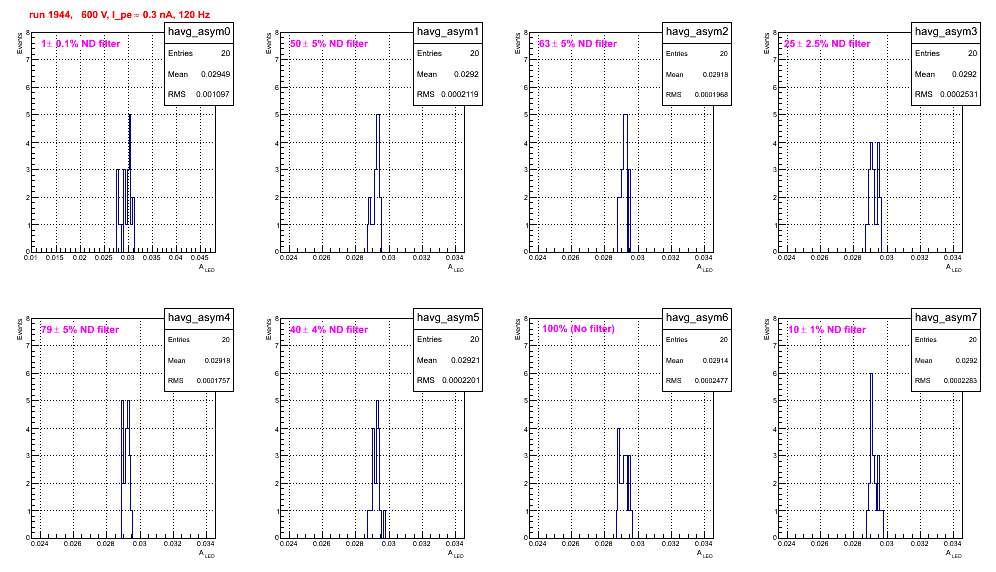
Task: Select the Mean value 0.02914 in havg_asym6
Action: click(715, 360)
